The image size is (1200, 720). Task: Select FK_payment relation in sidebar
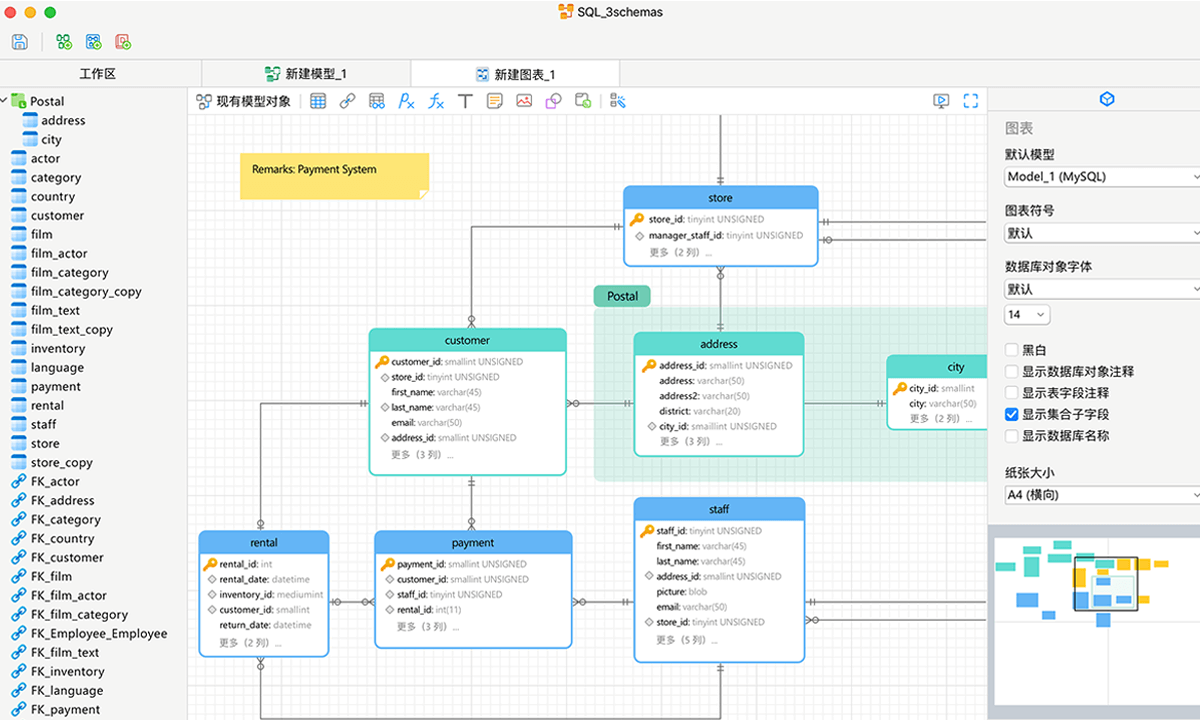65,710
